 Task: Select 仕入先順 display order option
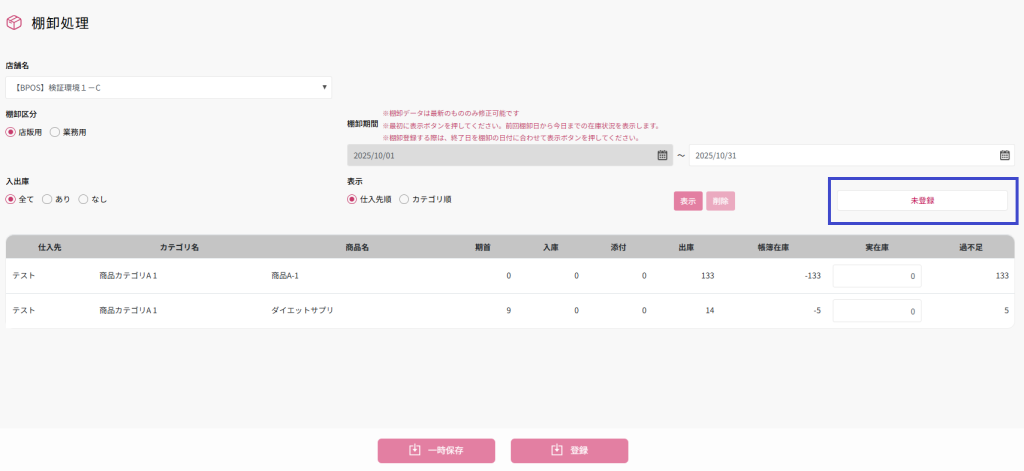pyautogui.click(x=352, y=199)
